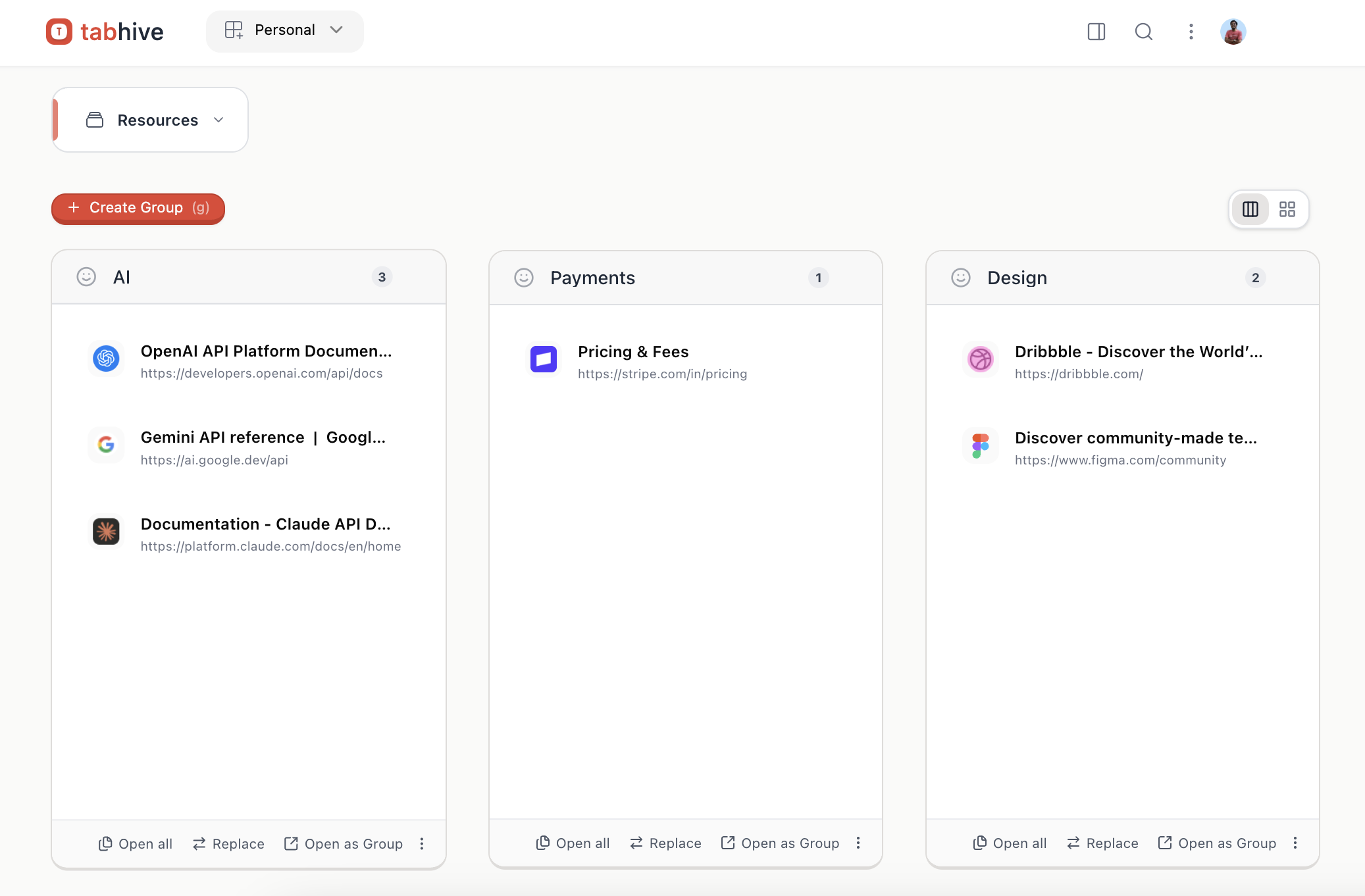Open AI group more options menu

click(422, 843)
